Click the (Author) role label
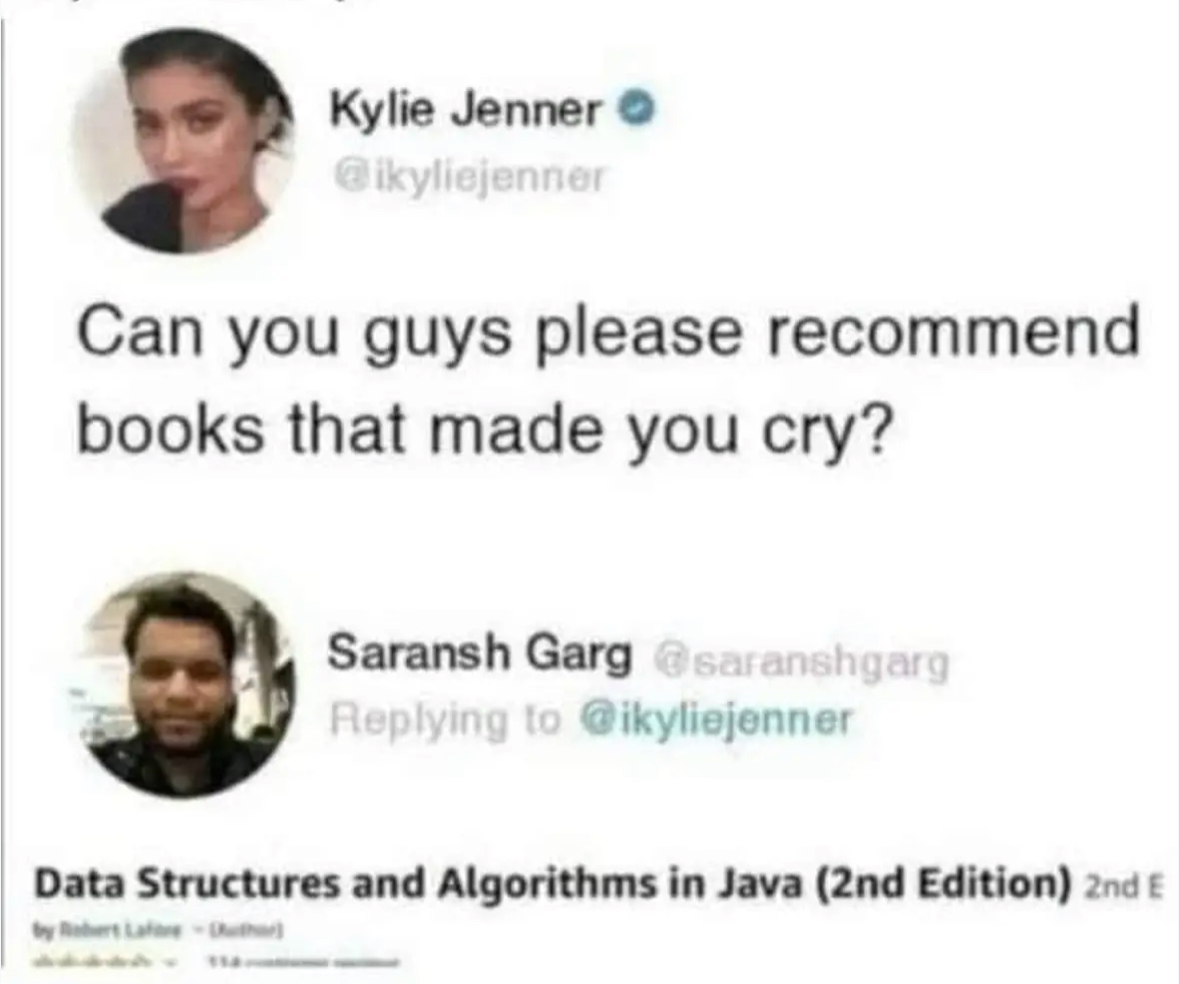Viewport: 1179px width, 984px height. click(246, 931)
